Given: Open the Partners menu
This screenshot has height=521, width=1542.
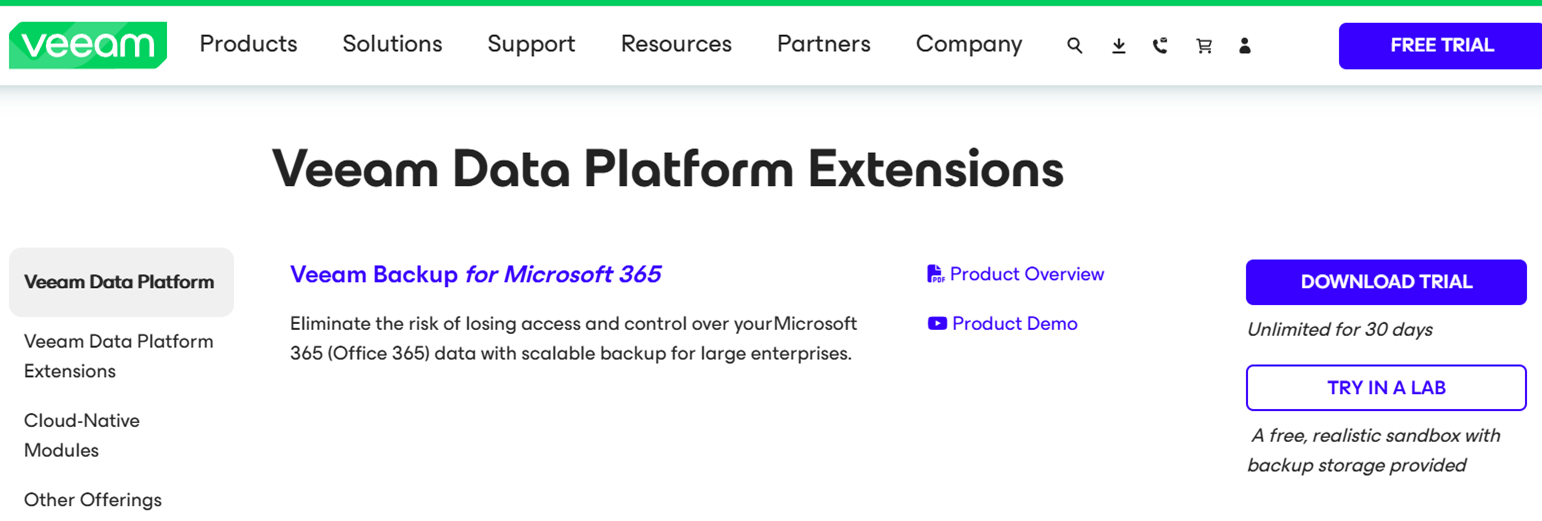Looking at the screenshot, I should (x=824, y=44).
